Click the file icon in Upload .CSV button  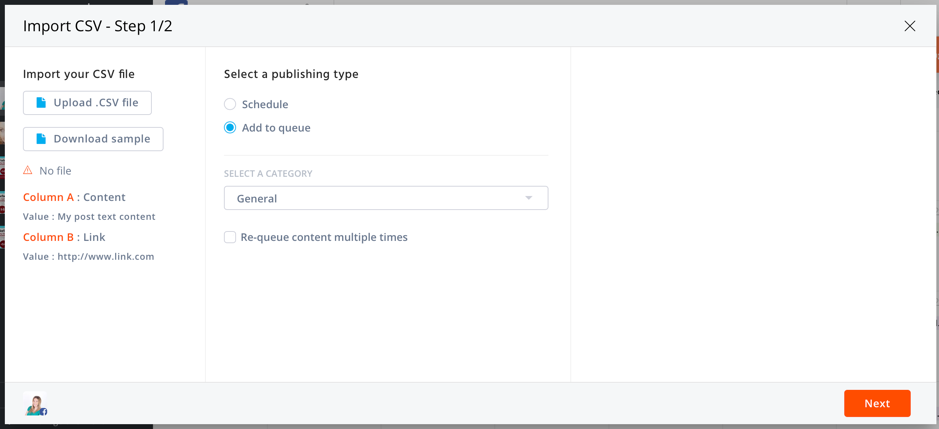coord(41,102)
